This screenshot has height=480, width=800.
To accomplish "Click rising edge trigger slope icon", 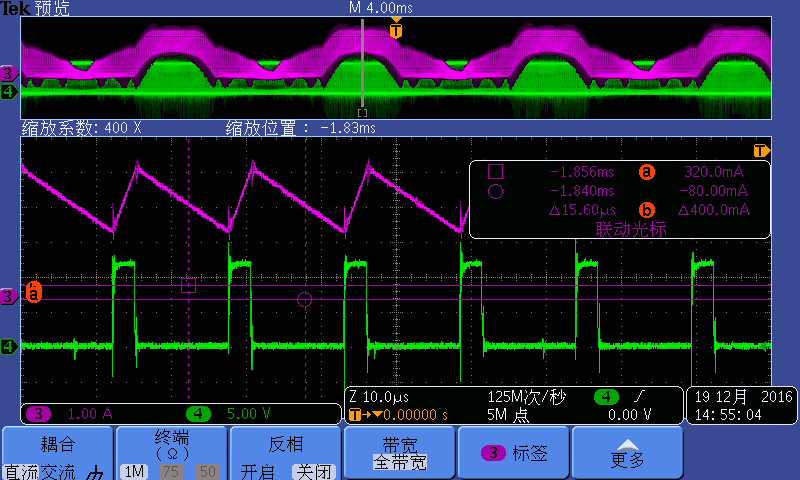I will 639,395.
